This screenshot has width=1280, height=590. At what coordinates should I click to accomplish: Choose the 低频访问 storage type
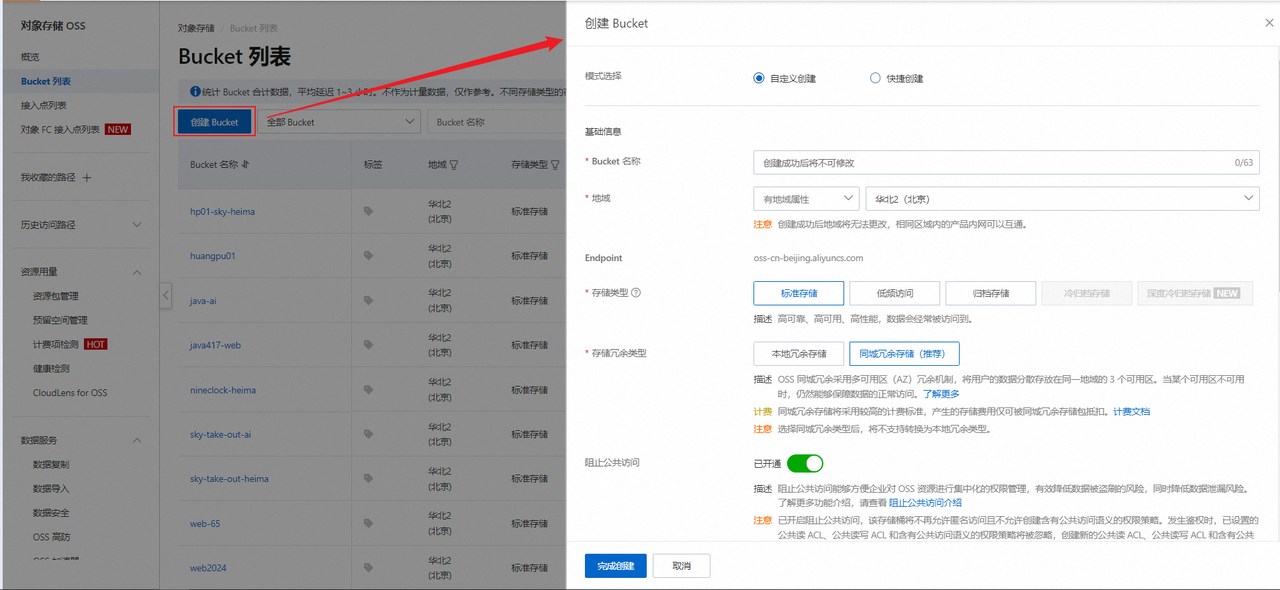tap(894, 293)
